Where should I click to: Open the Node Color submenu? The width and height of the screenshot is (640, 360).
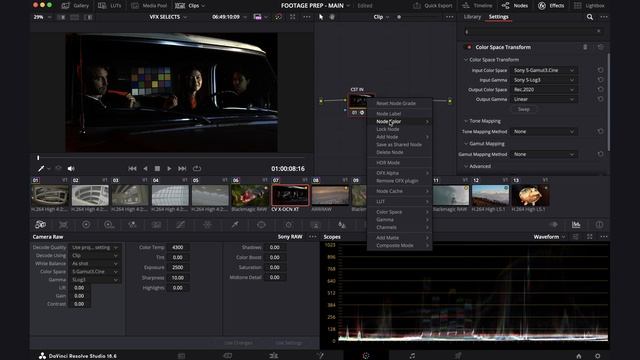coord(400,122)
